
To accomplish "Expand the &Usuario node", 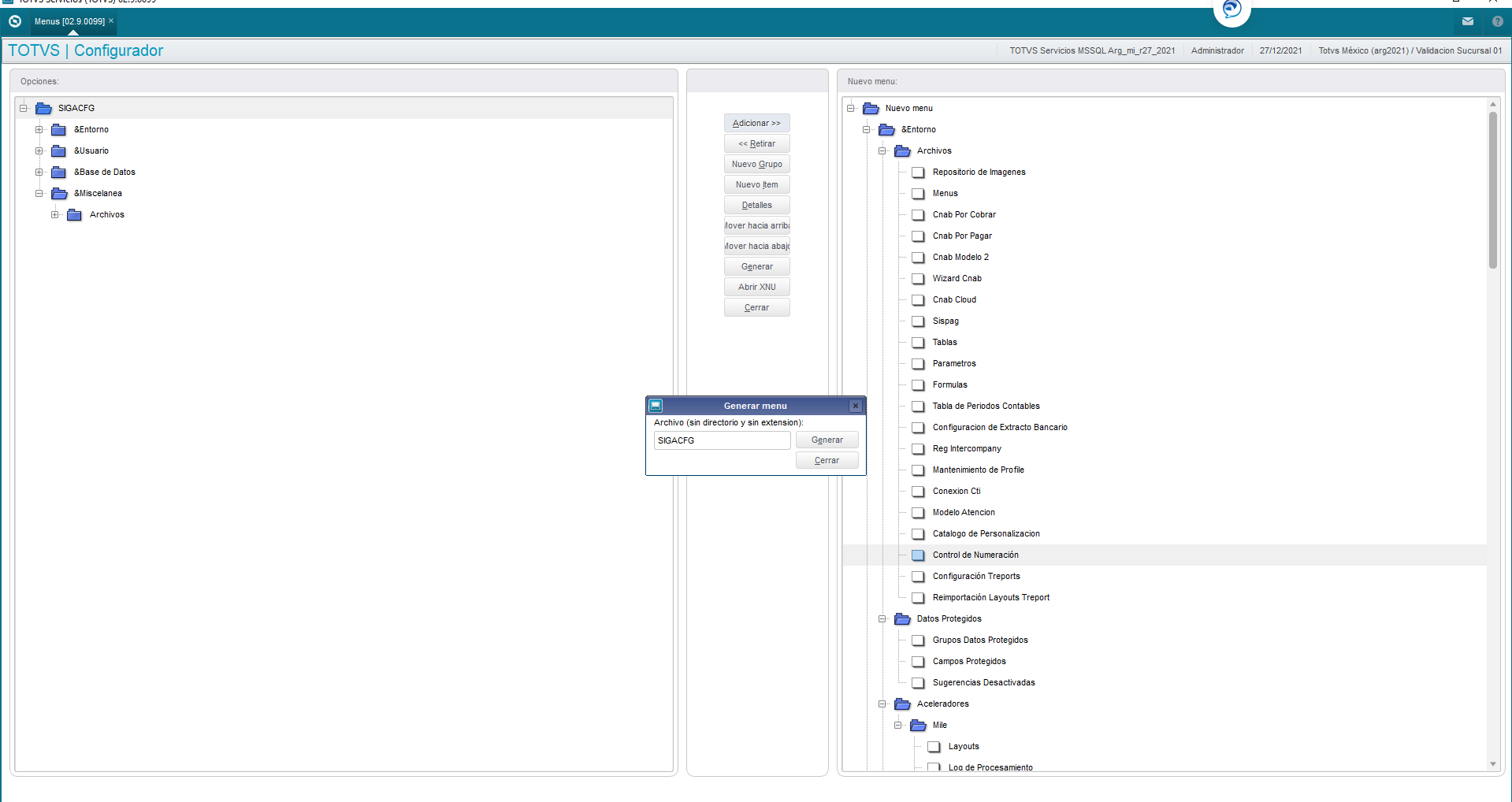I will [39, 150].
